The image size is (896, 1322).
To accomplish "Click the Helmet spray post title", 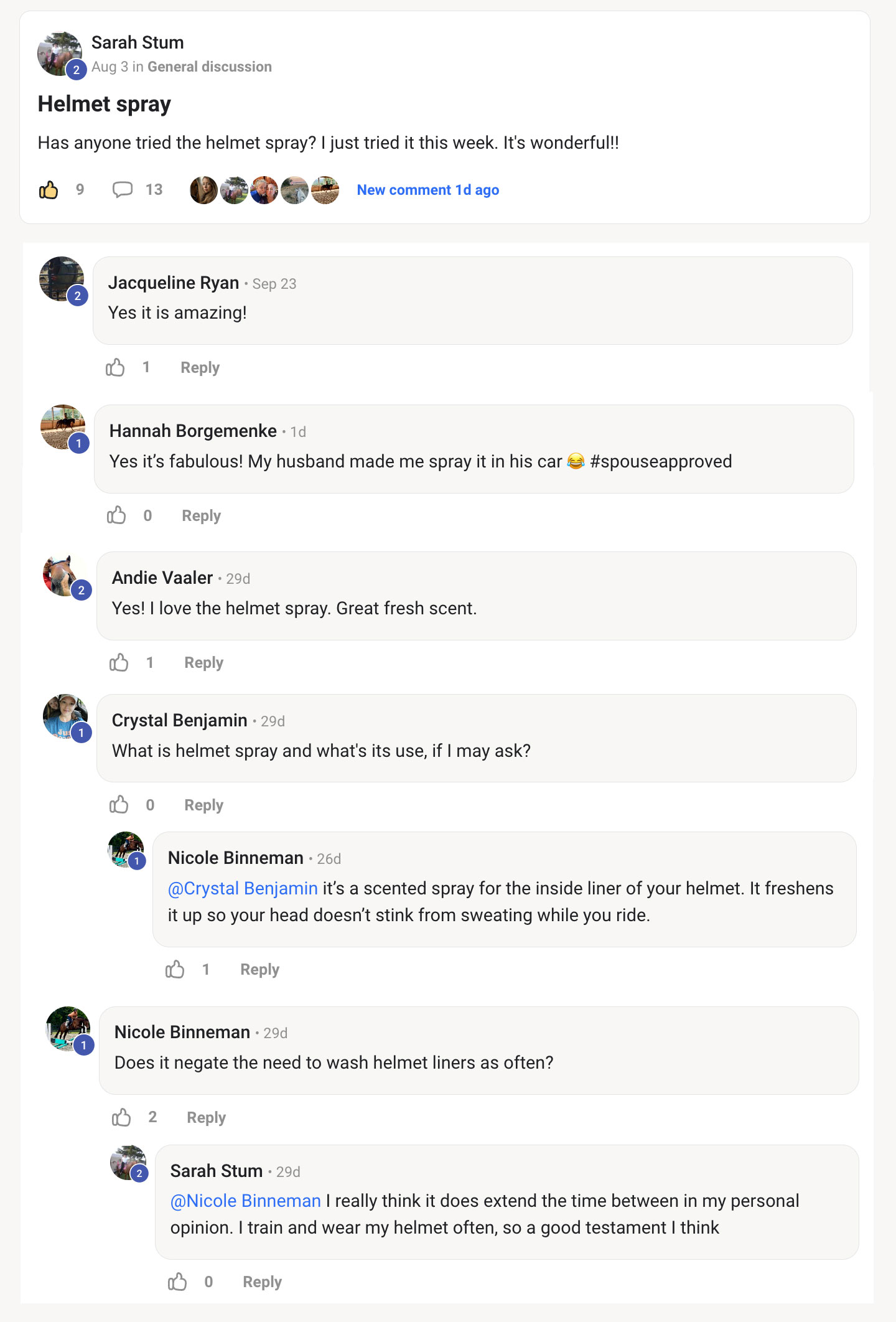I will point(105,104).
